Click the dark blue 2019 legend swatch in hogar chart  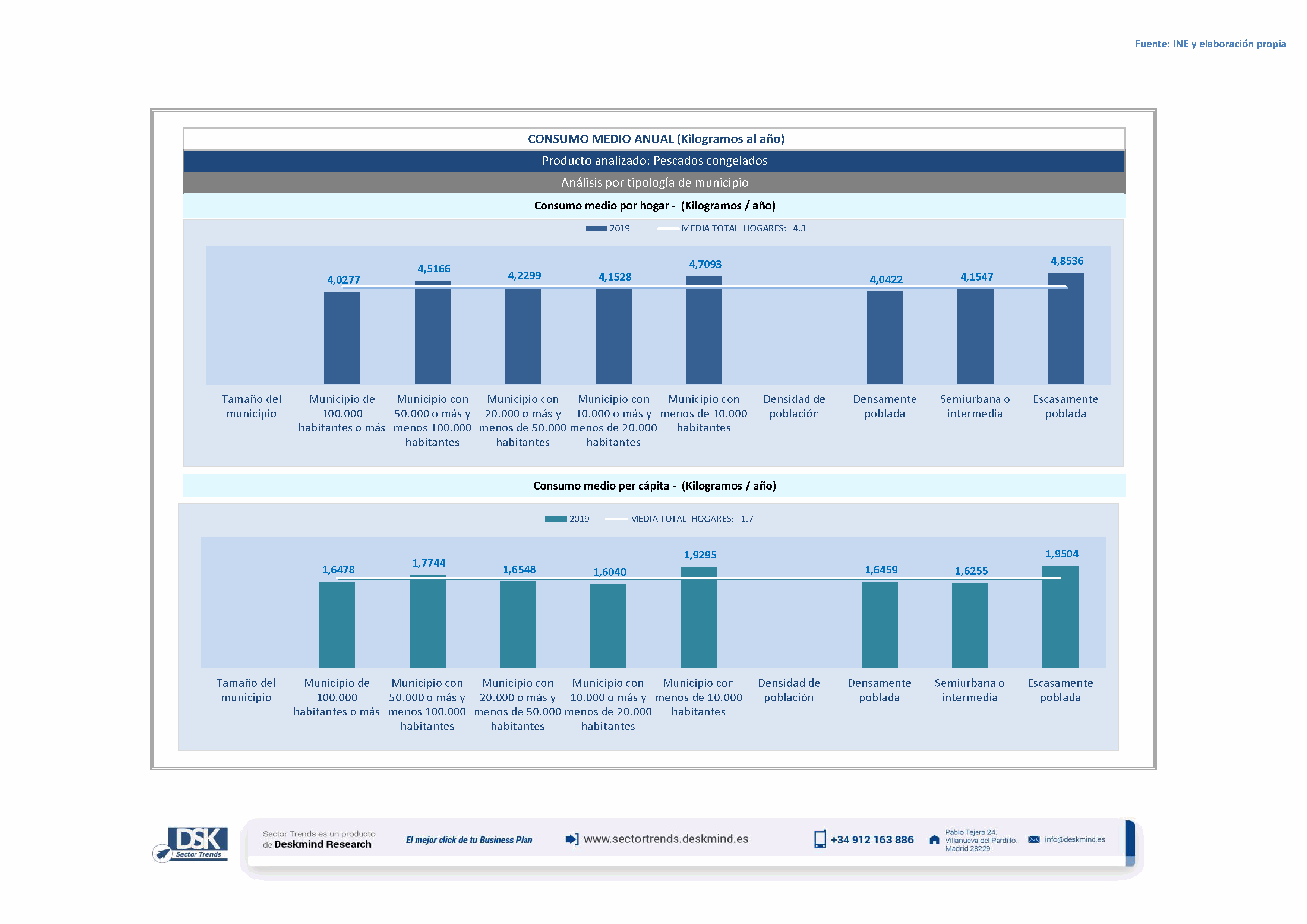point(596,229)
